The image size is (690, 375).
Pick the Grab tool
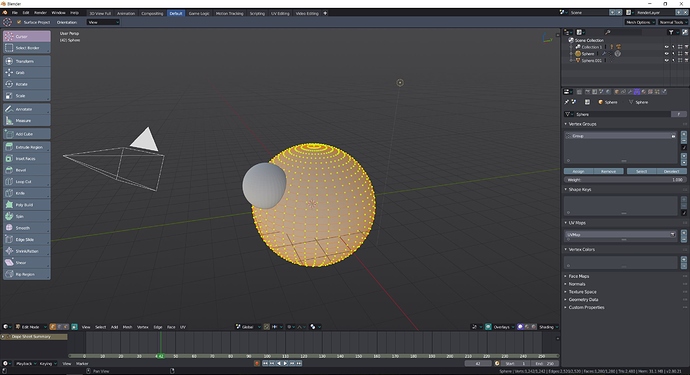click(x=27, y=73)
